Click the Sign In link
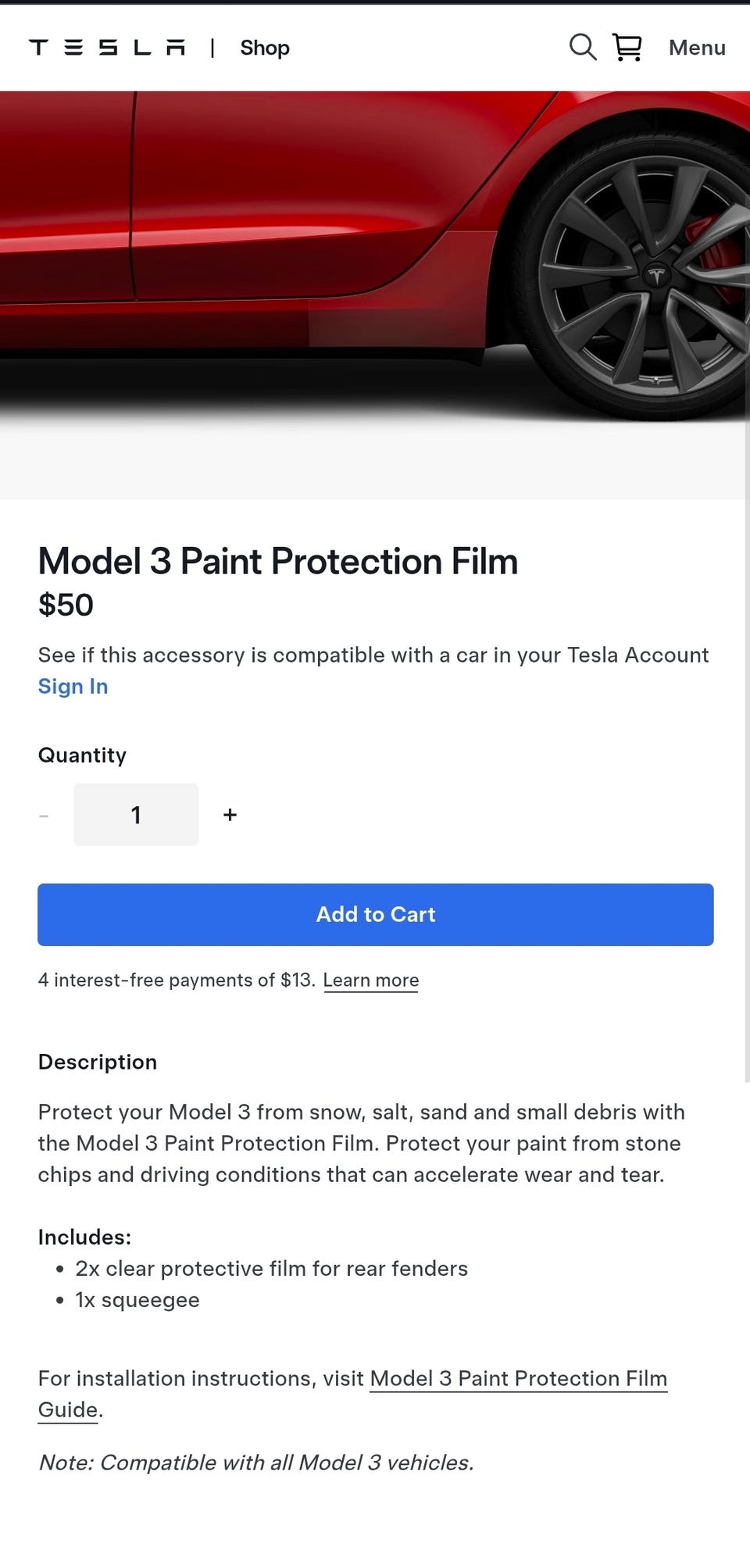This screenshot has height=1568, width=750. pos(73,686)
